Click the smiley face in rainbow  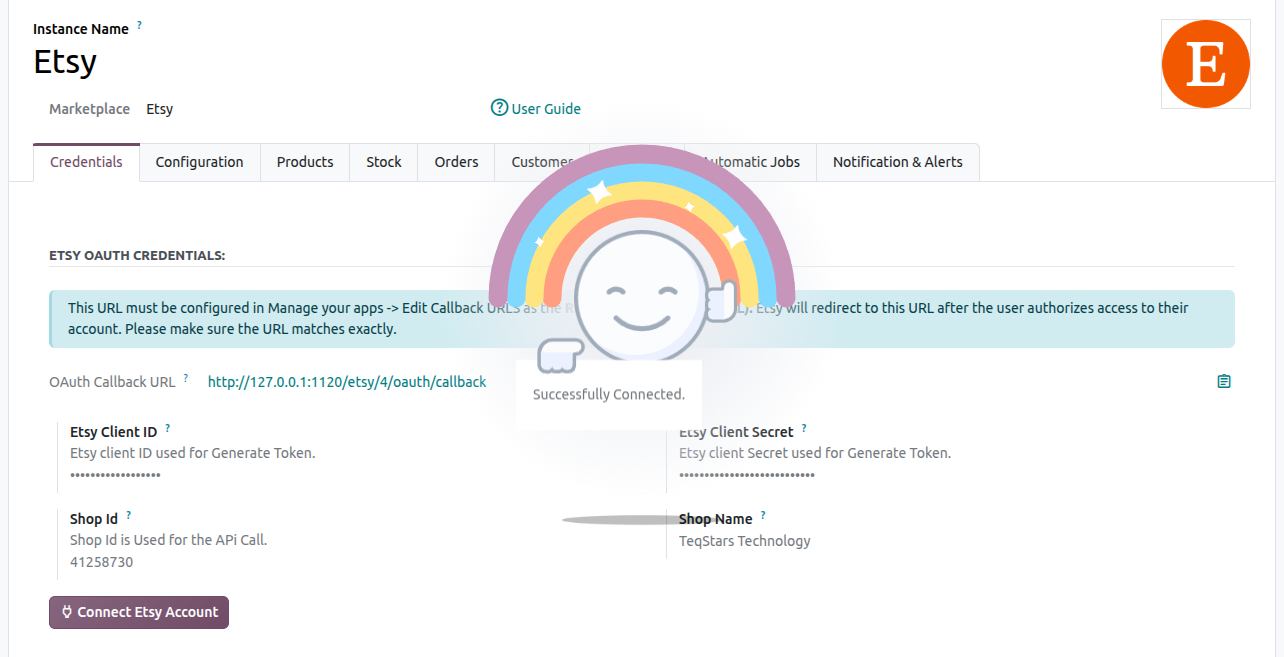(641, 298)
